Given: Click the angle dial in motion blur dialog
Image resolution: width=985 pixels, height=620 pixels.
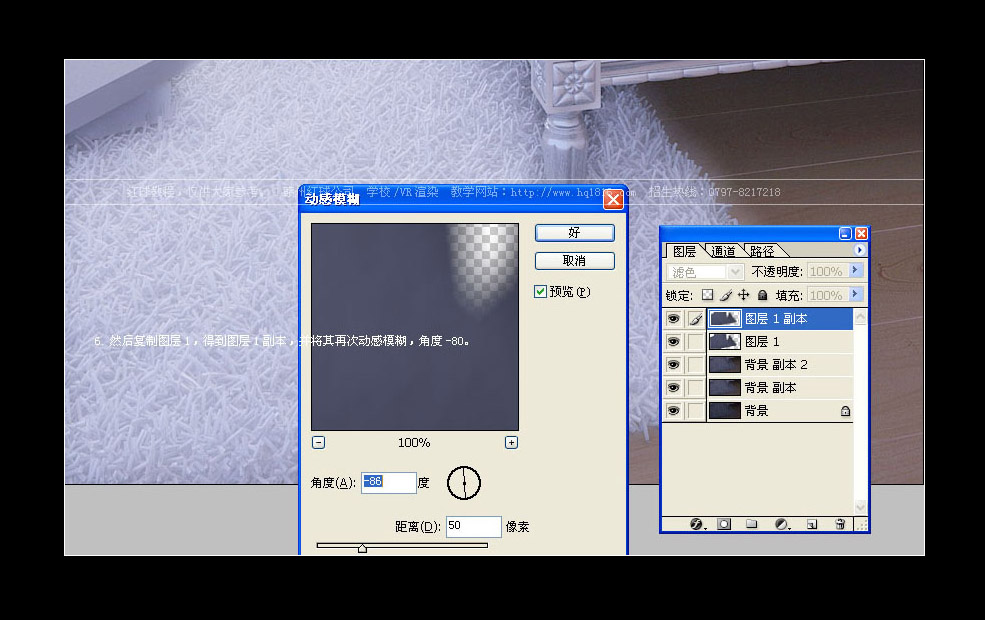Looking at the screenshot, I should (464, 482).
